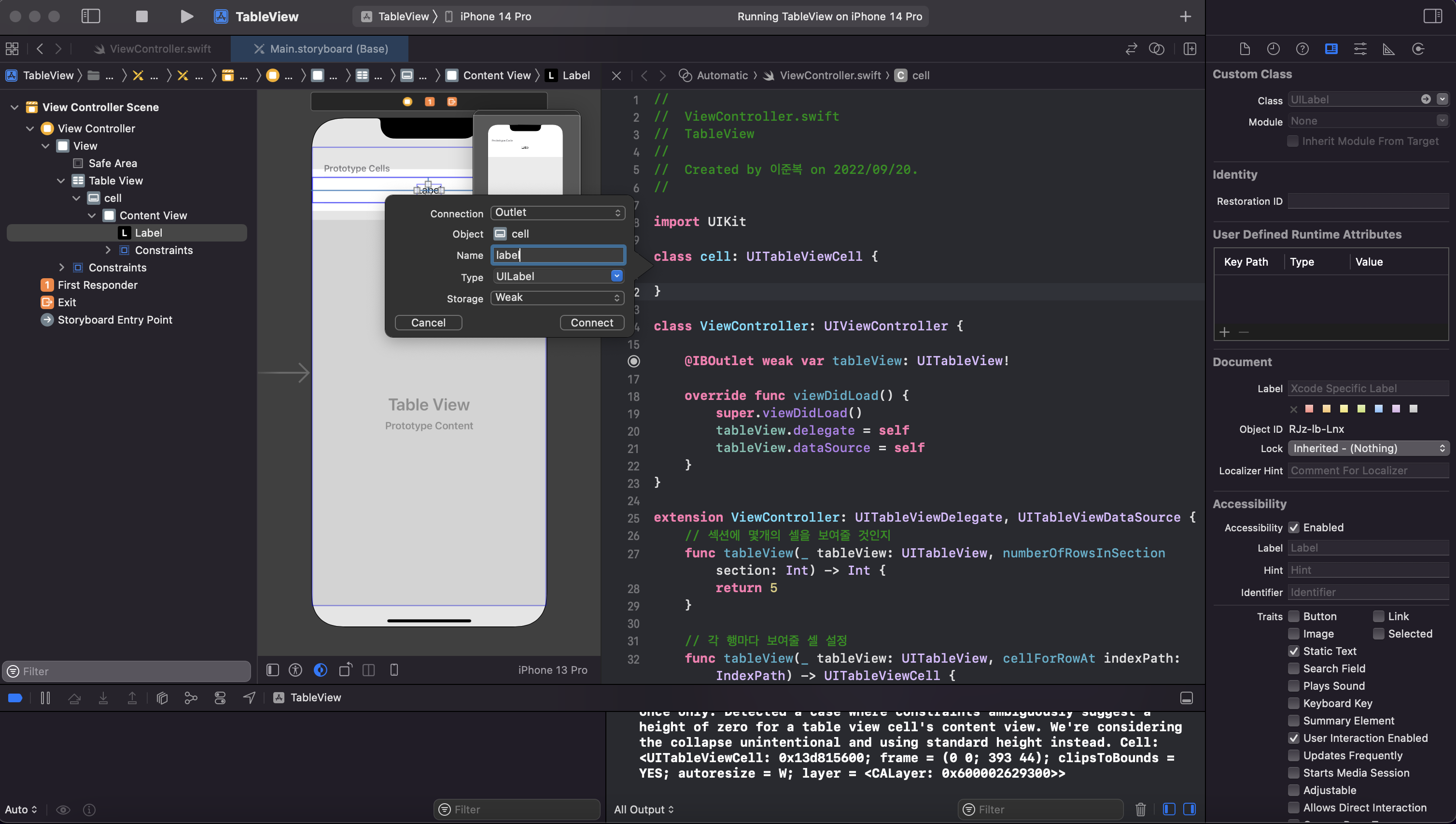Select the Main.storyboard (Base) tab

[x=328, y=49]
